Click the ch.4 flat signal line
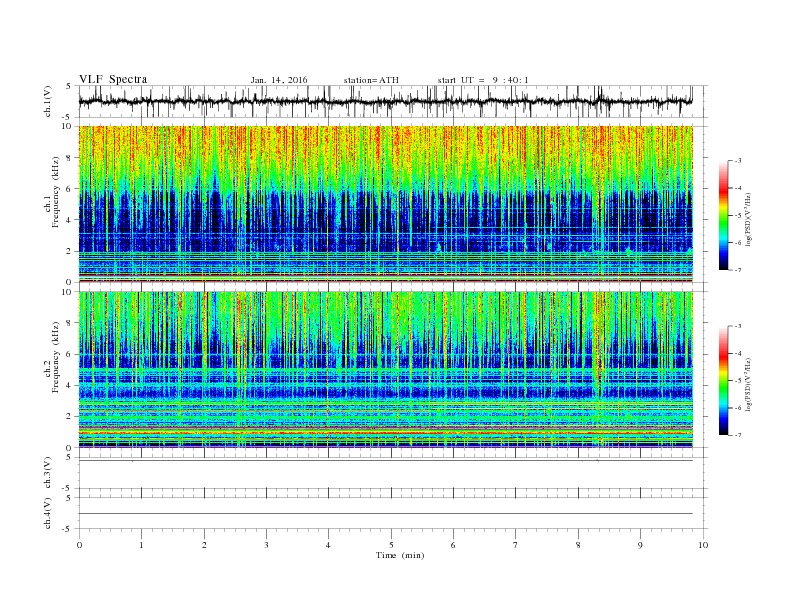 385,514
